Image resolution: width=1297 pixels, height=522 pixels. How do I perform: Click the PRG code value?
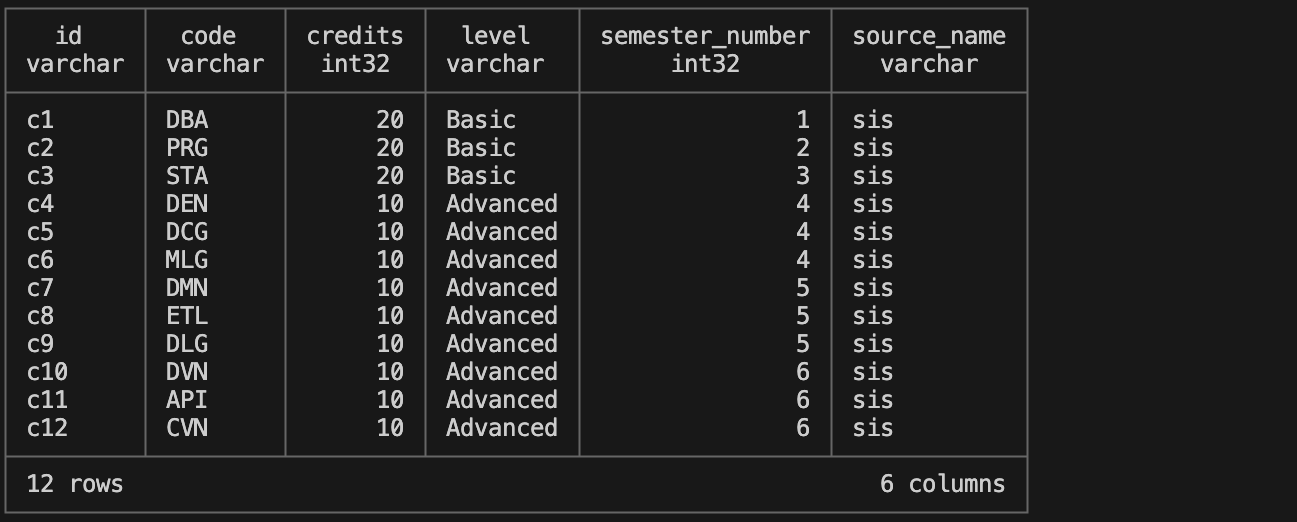(187, 148)
